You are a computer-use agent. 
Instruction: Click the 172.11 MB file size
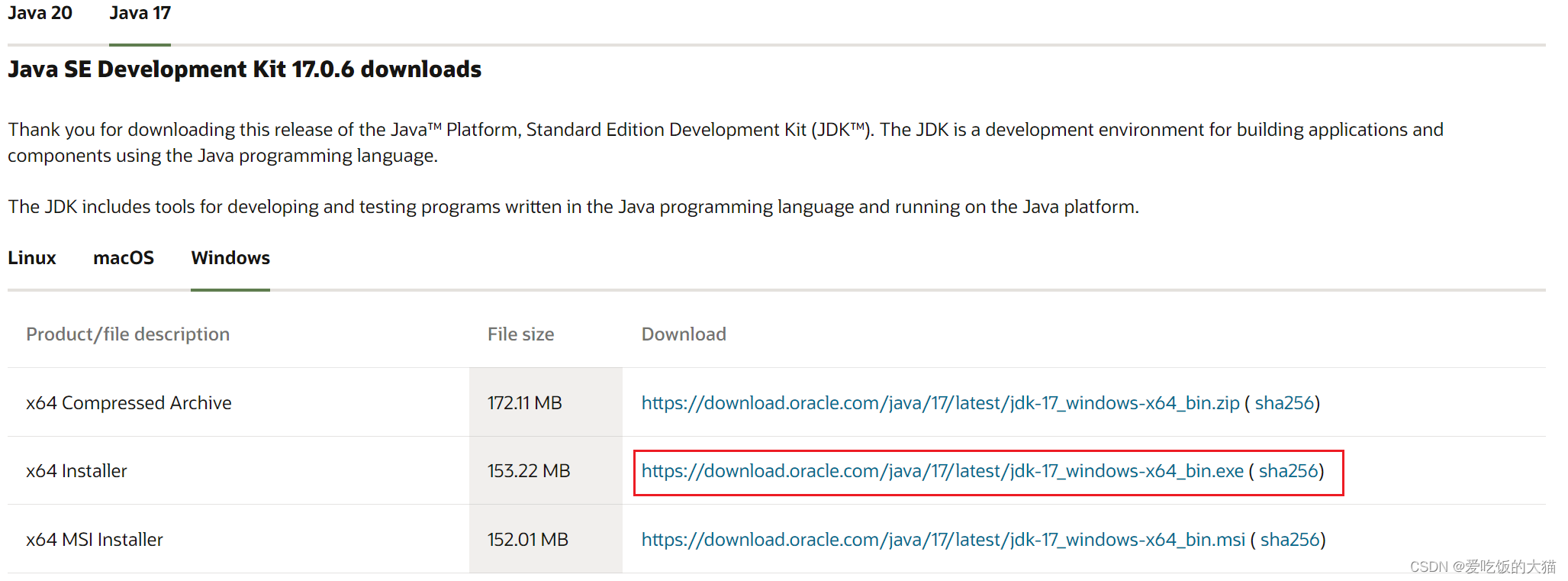tap(525, 403)
